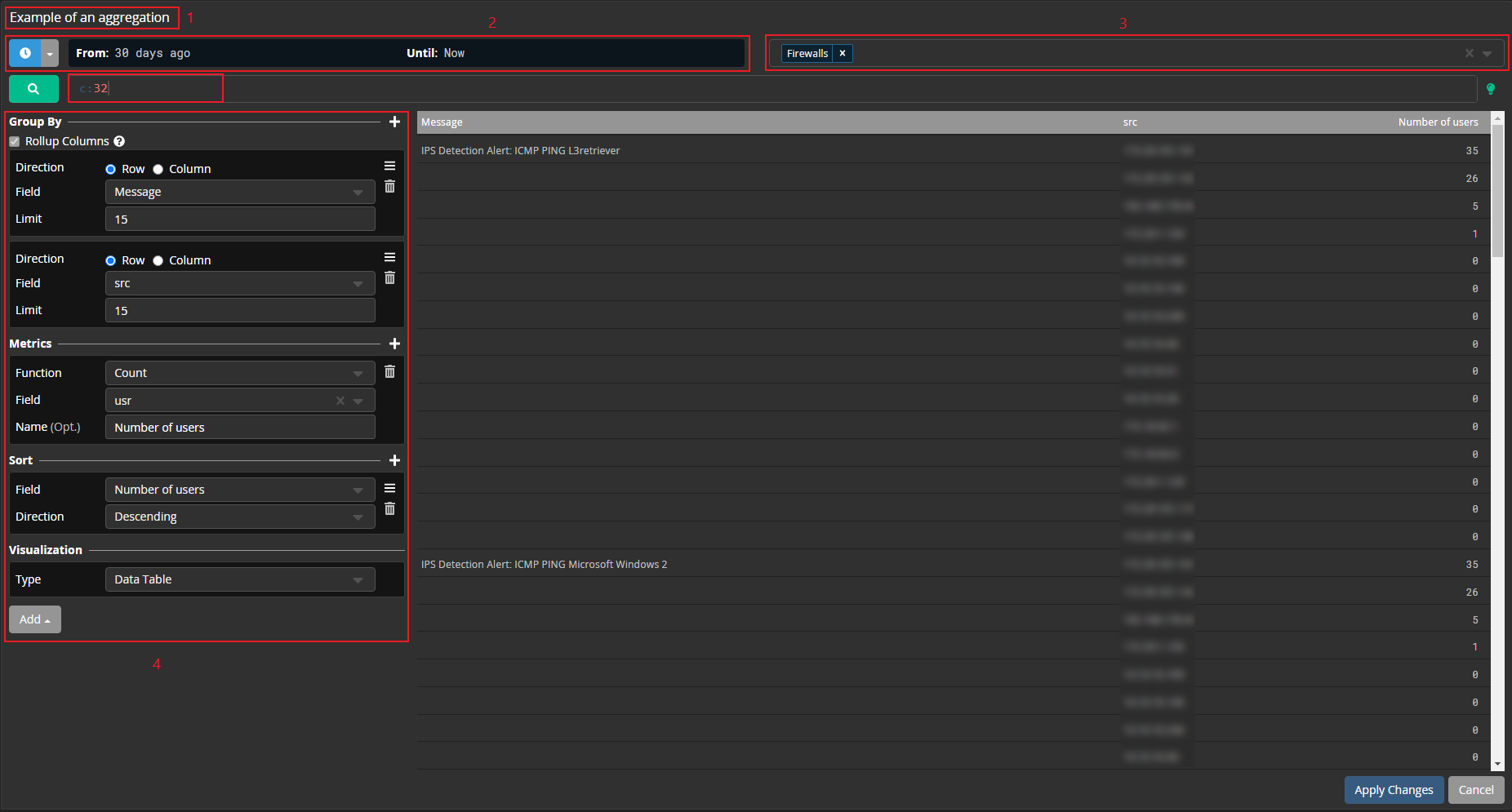Image resolution: width=1512 pixels, height=812 pixels.
Task: Clear the usr field selection
Action: point(340,400)
